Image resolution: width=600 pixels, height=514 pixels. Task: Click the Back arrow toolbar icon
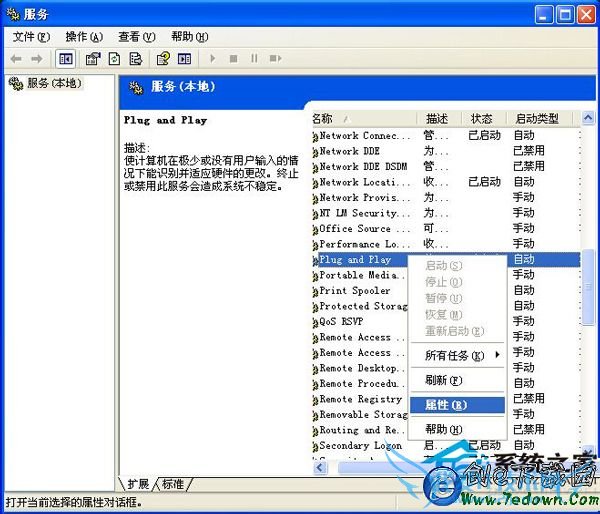(16, 59)
